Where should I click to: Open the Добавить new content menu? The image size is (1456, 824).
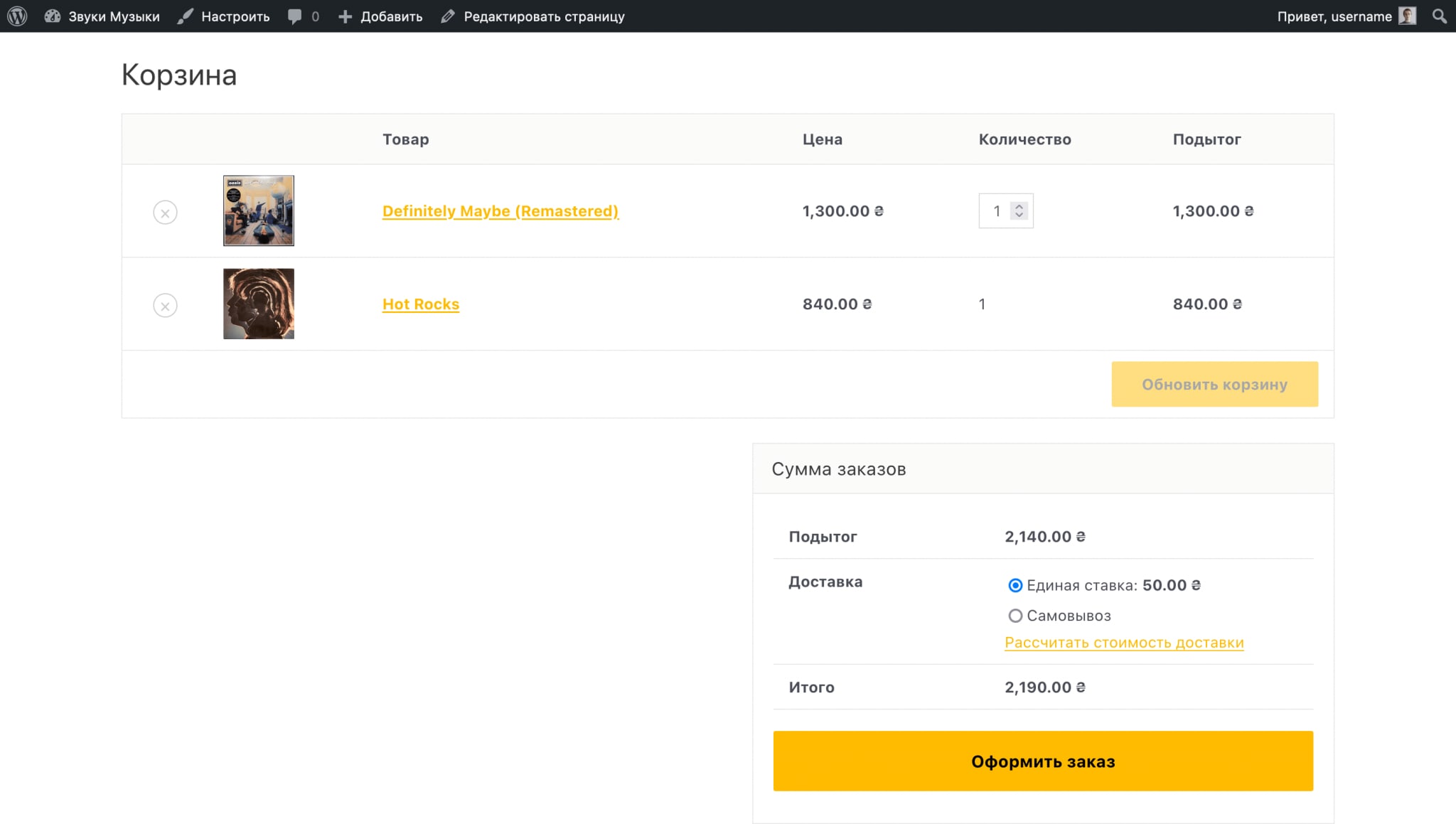(380, 16)
